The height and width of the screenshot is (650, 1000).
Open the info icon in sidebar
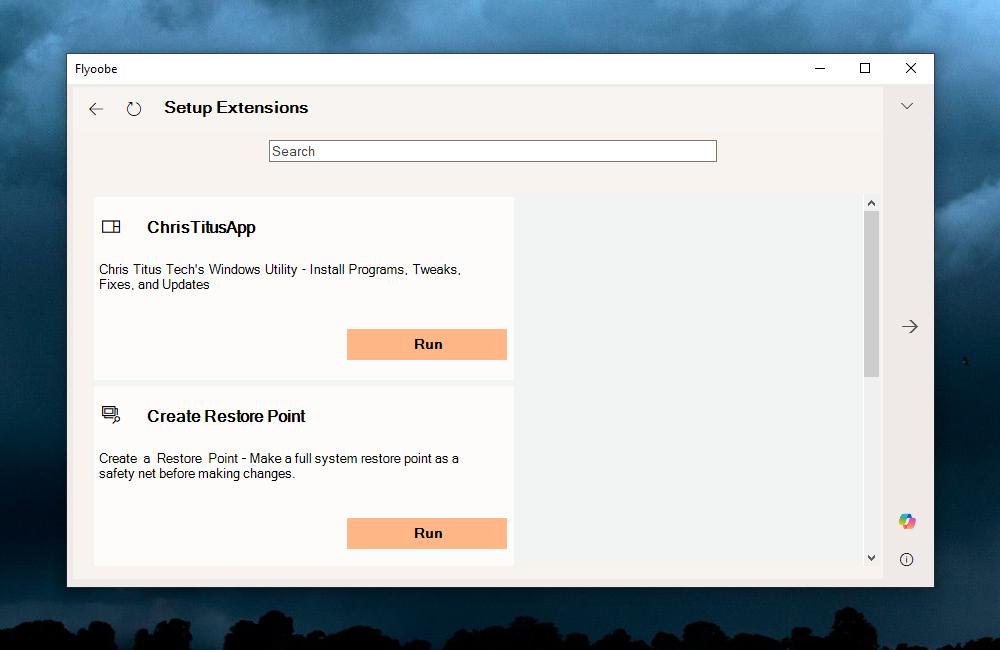pyautogui.click(x=906, y=559)
